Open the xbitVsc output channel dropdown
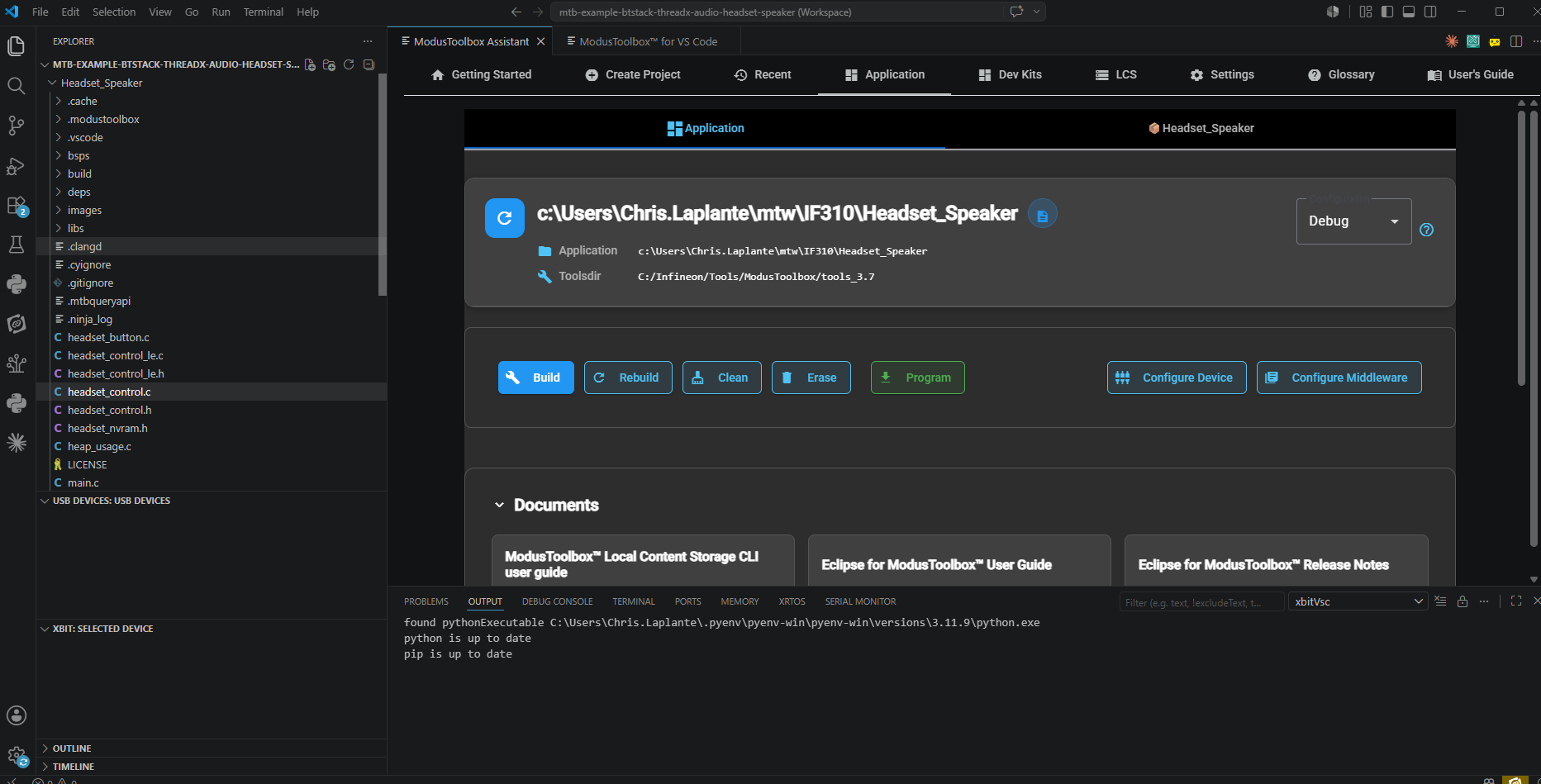This screenshot has width=1541, height=784. click(x=1358, y=601)
